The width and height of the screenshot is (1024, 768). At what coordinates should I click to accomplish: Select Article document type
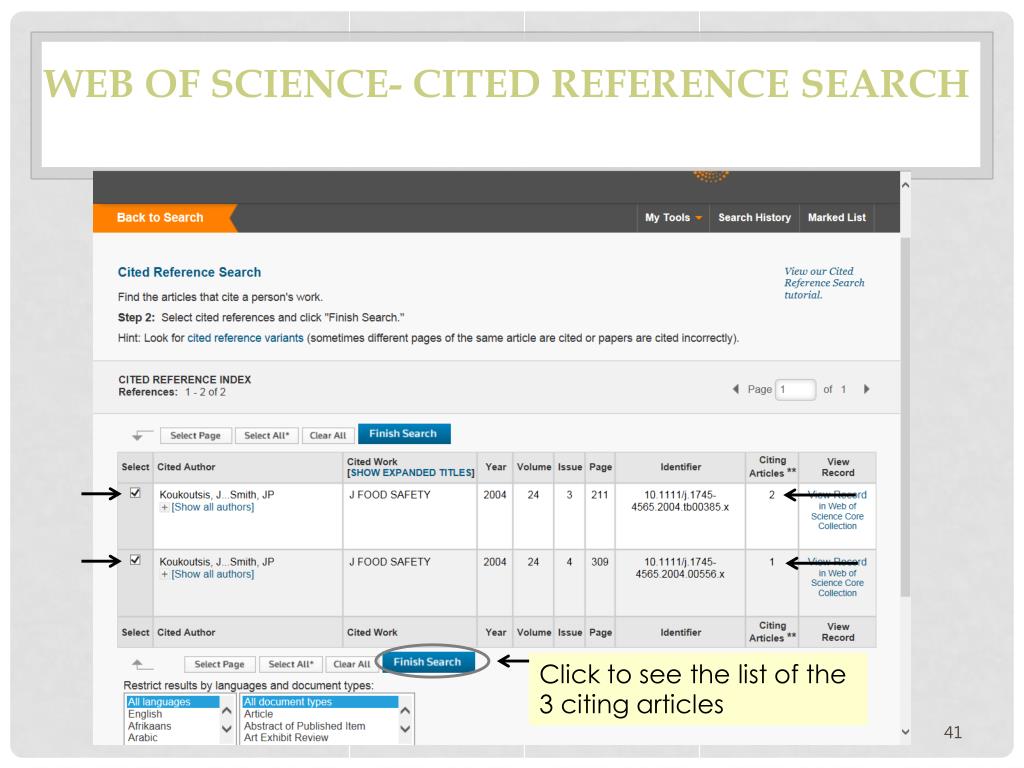(x=319, y=714)
